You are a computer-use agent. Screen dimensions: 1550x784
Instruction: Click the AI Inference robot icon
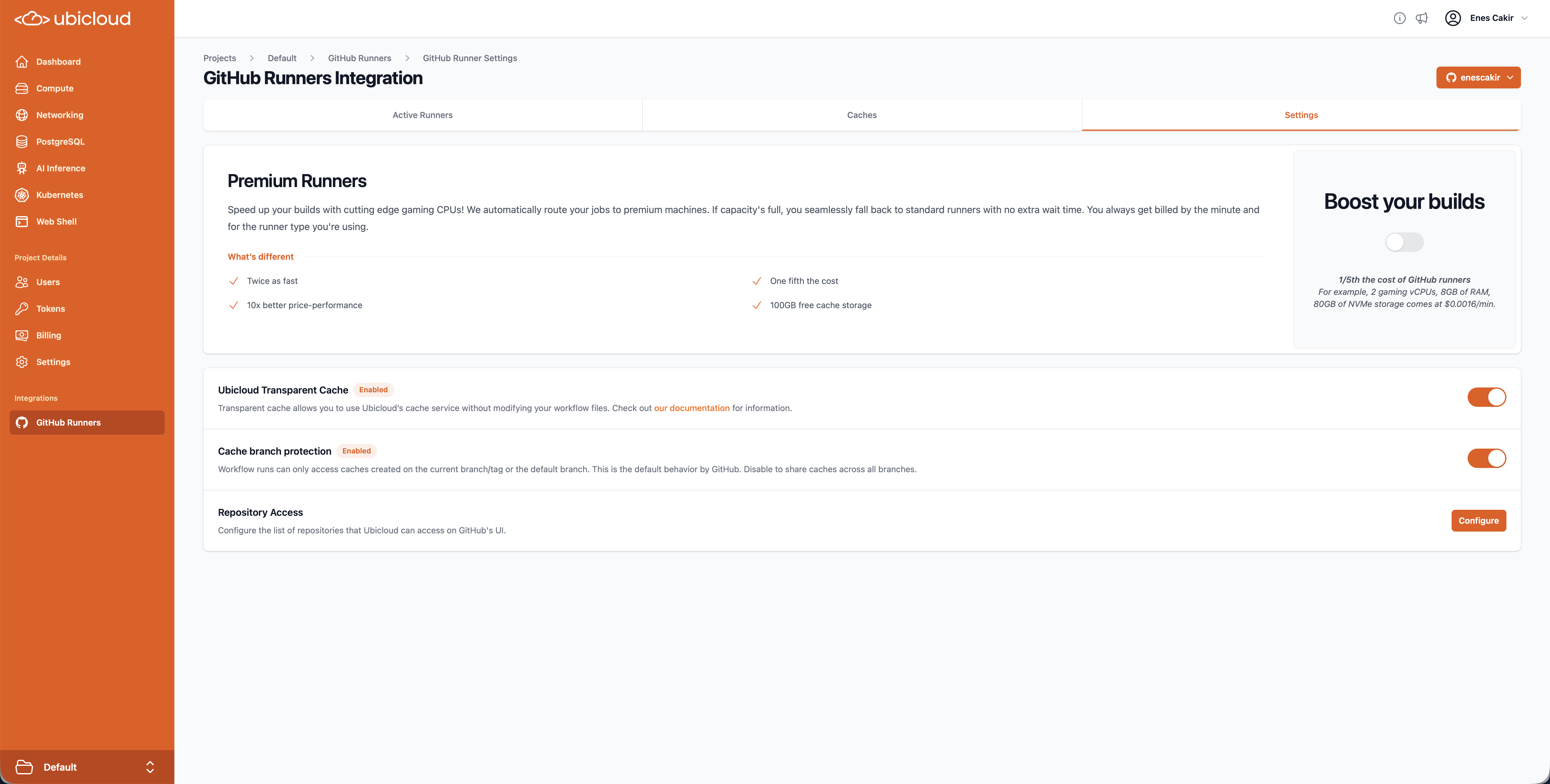pyautogui.click(x=22, y=169)
